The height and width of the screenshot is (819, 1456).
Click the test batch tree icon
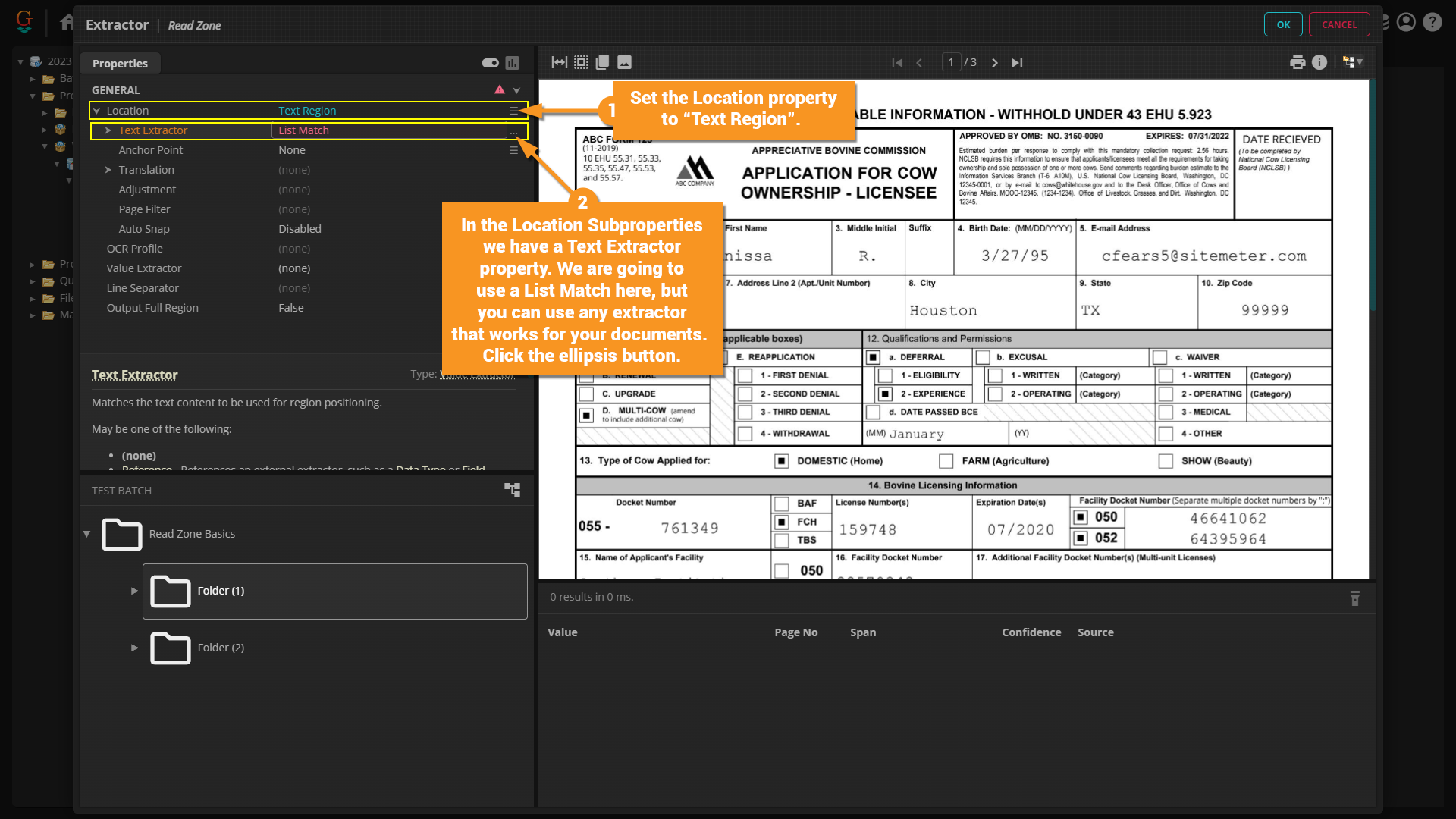click(x=513, y=490)
